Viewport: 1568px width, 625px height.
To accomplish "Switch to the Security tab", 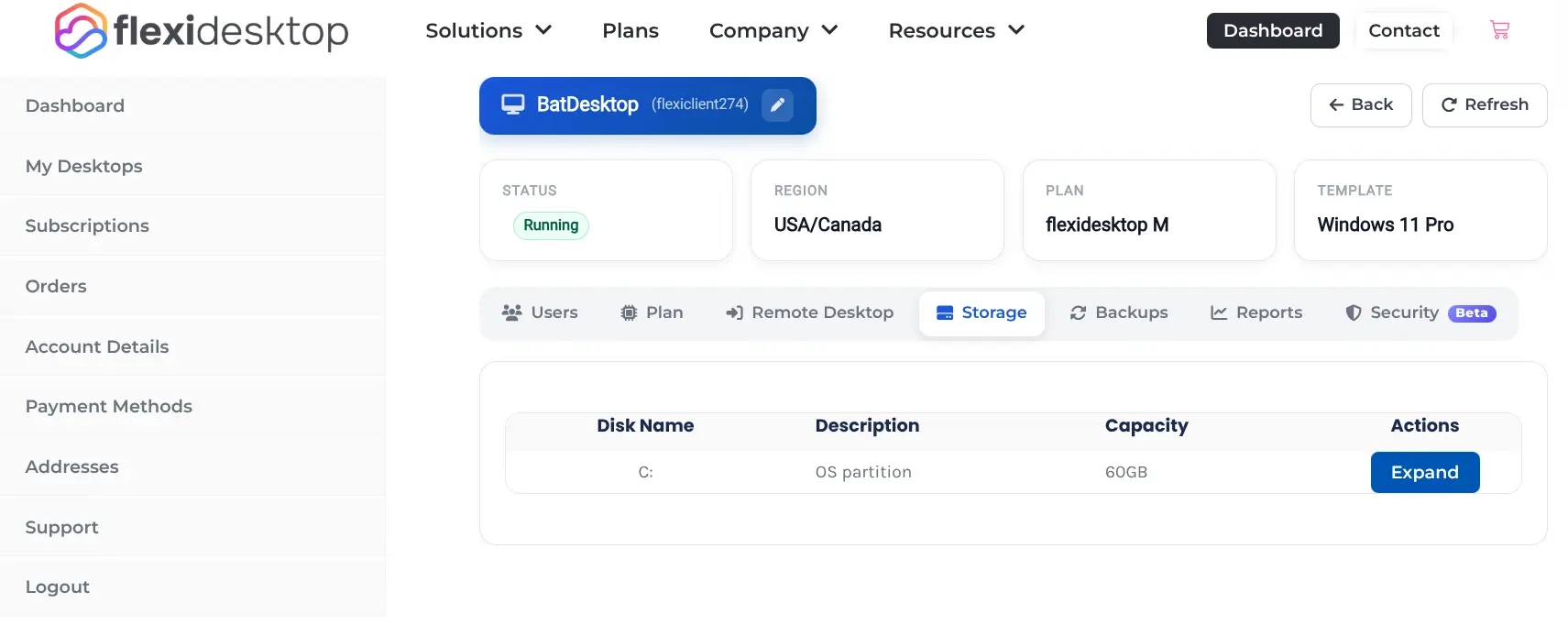I will [x=1420, y=312].
